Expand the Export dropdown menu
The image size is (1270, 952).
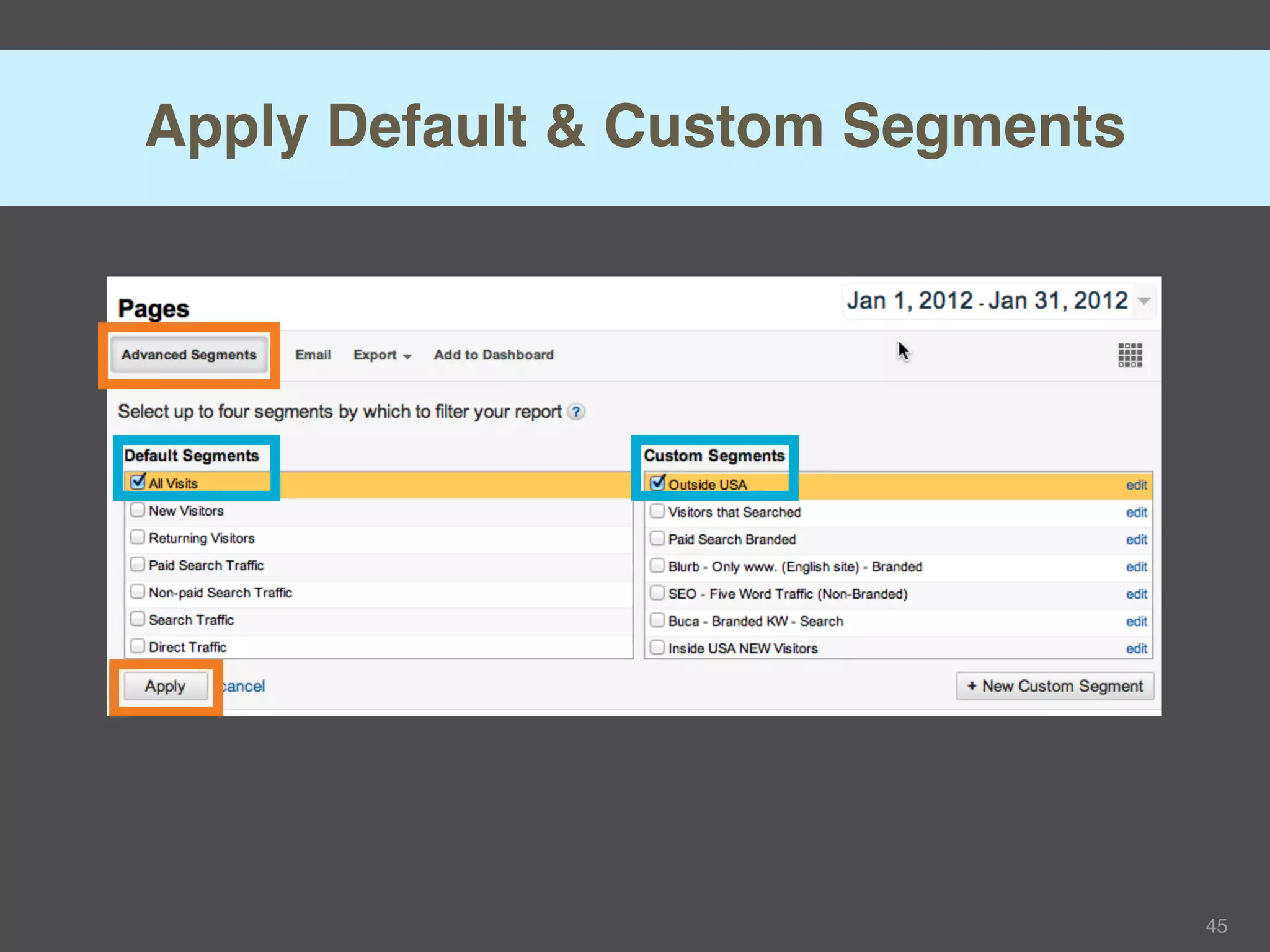(x=382, y=355)
